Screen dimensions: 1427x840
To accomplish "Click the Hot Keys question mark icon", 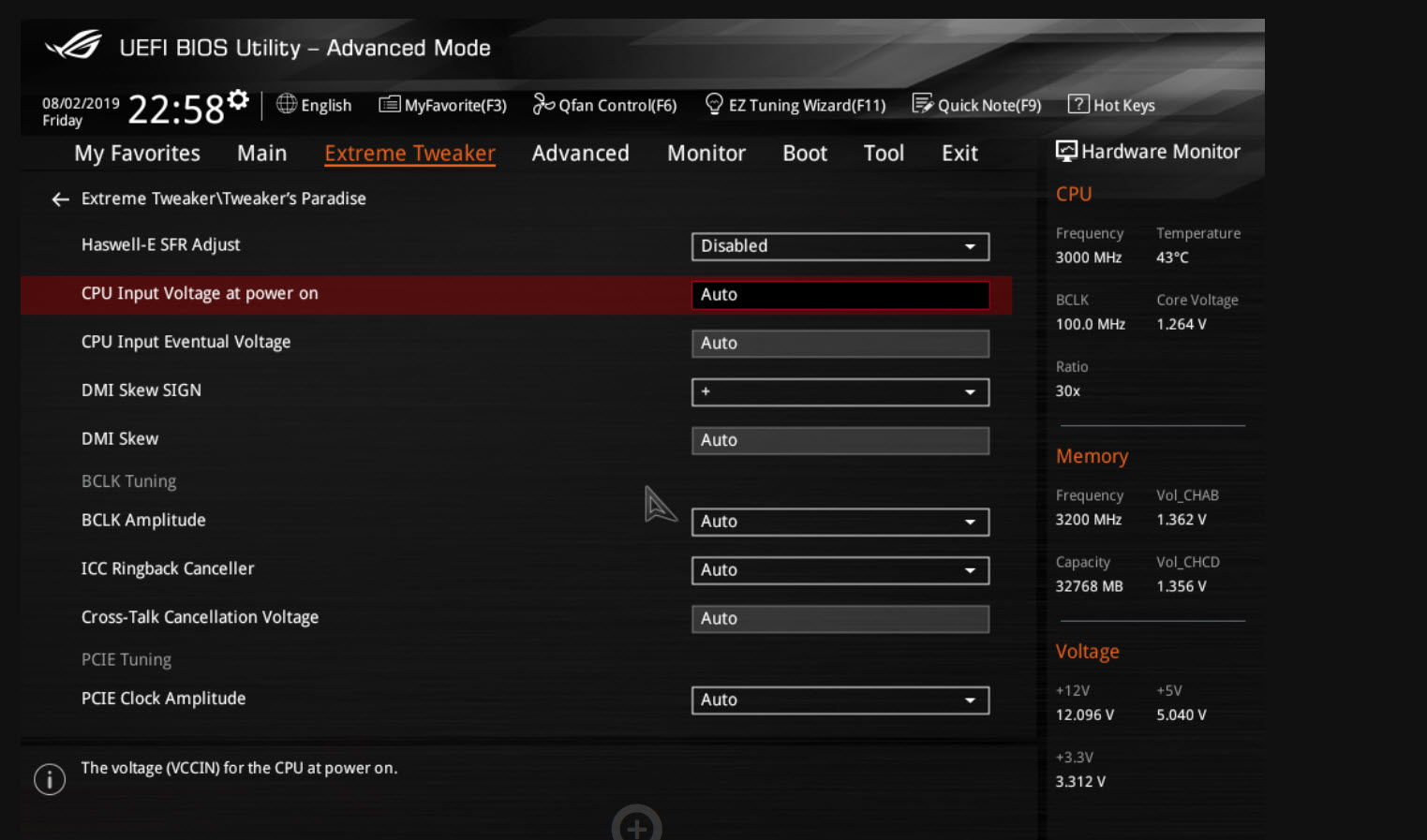I will (x=1078, y=104).
